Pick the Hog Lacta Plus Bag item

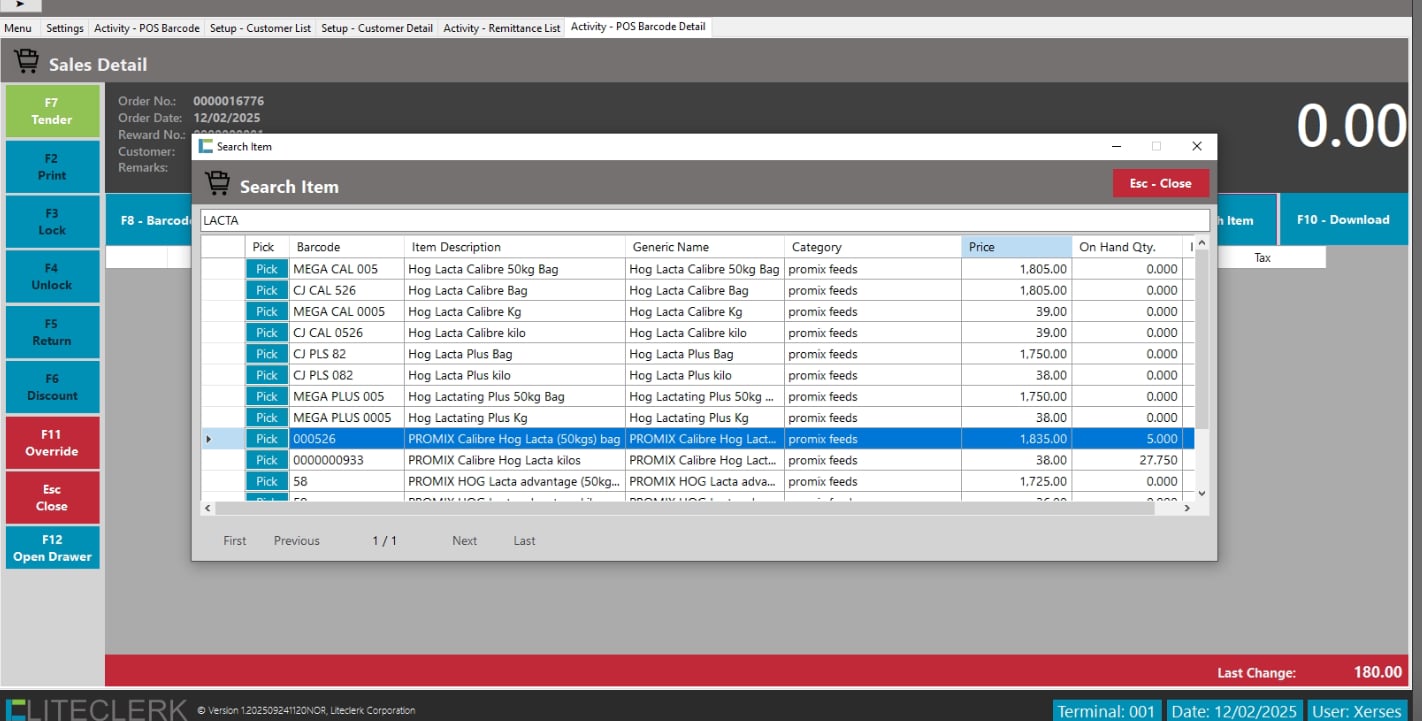tap(266, 354)
